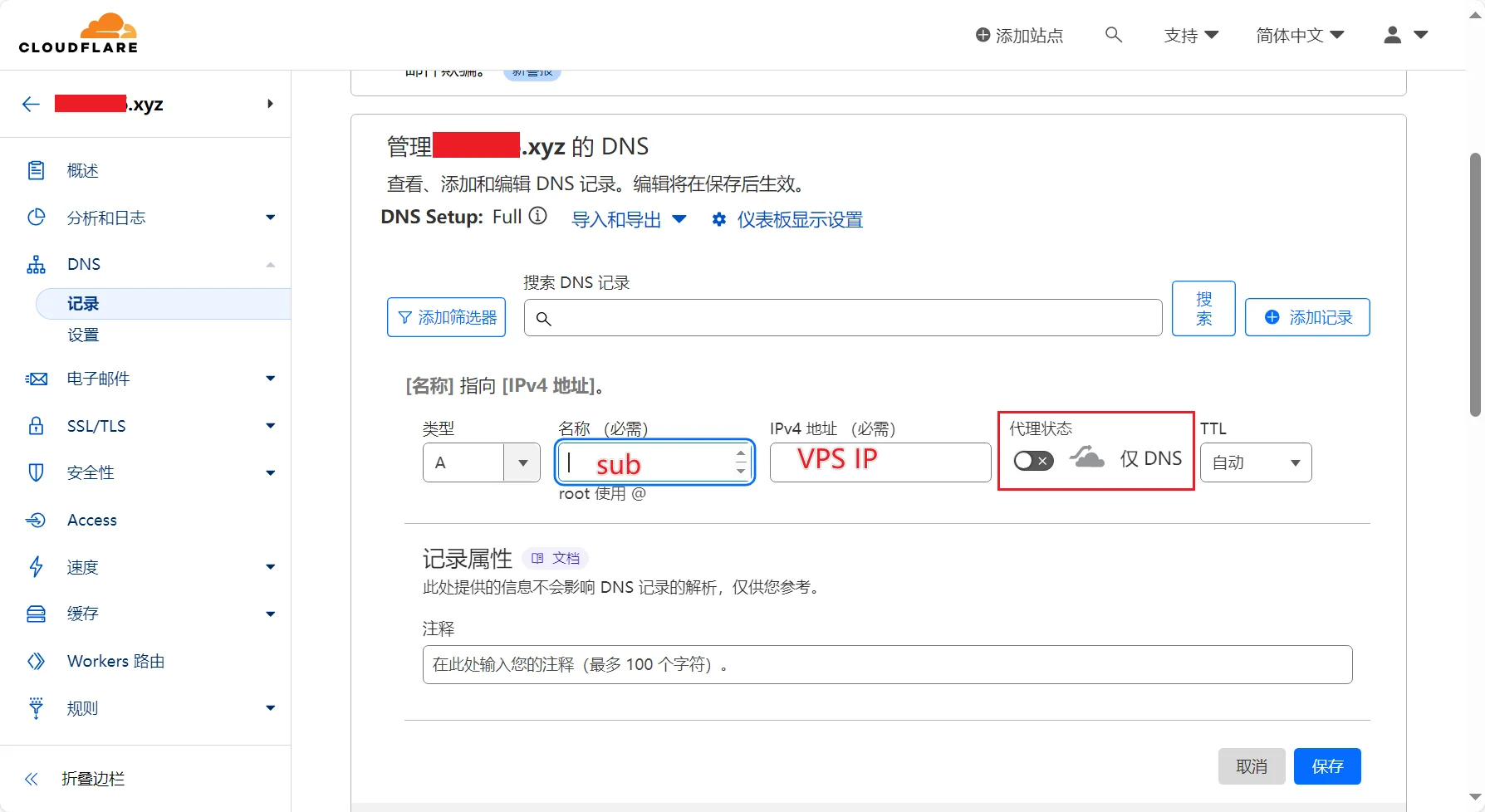This screenshot has height=812, width=1485.
Task: Expand the SSL/TLS submenu arrow
Action: point(270,426)
